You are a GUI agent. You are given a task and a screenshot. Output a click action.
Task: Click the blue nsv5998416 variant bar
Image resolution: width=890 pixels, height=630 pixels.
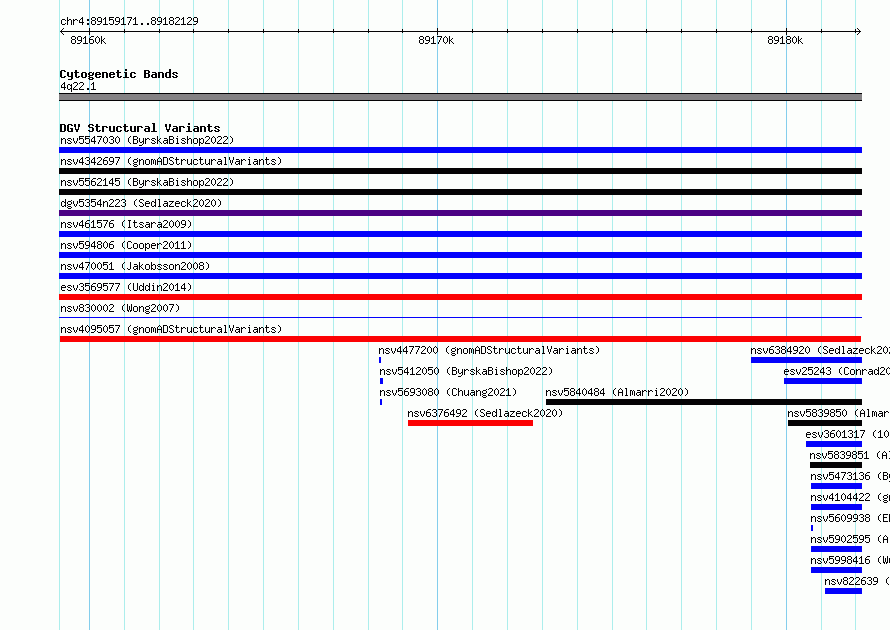[x=837, y=570]
